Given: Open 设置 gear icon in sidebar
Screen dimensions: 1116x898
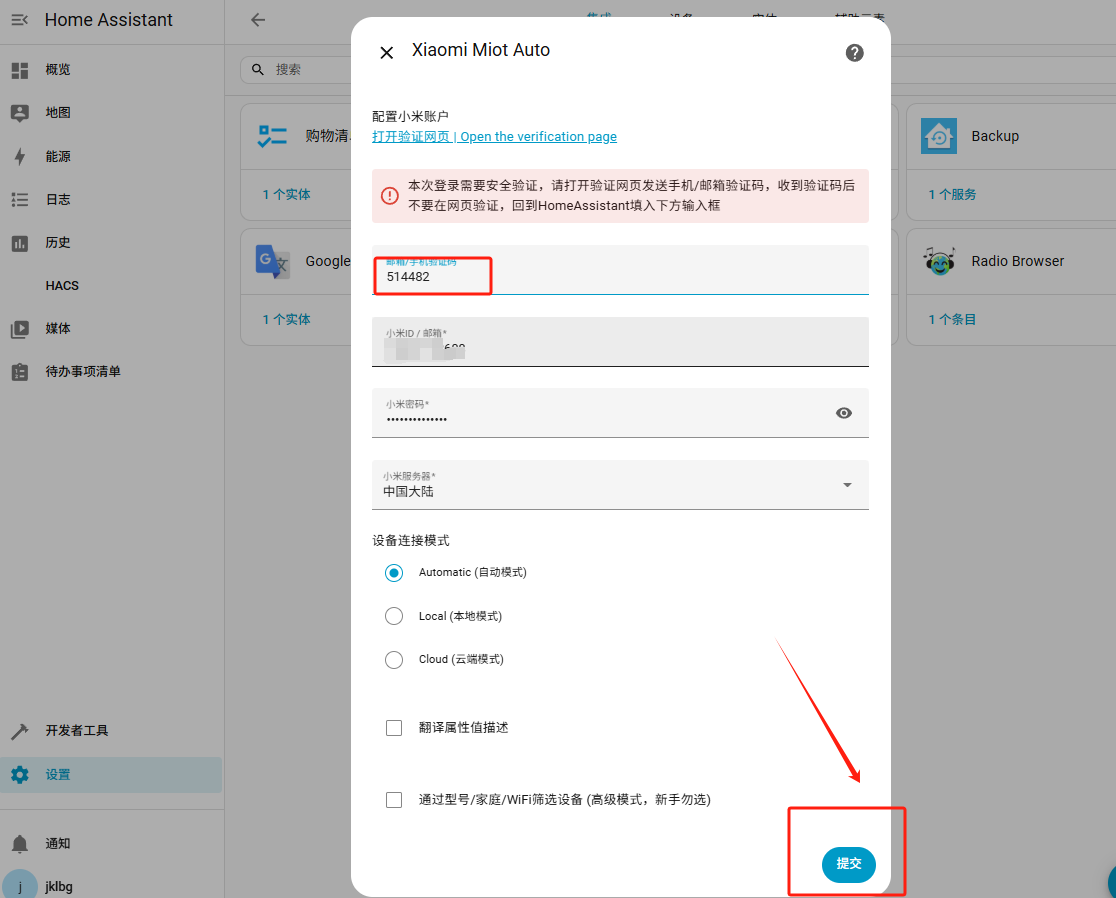Looking at the screenshot, I should (x=20, y=775).
